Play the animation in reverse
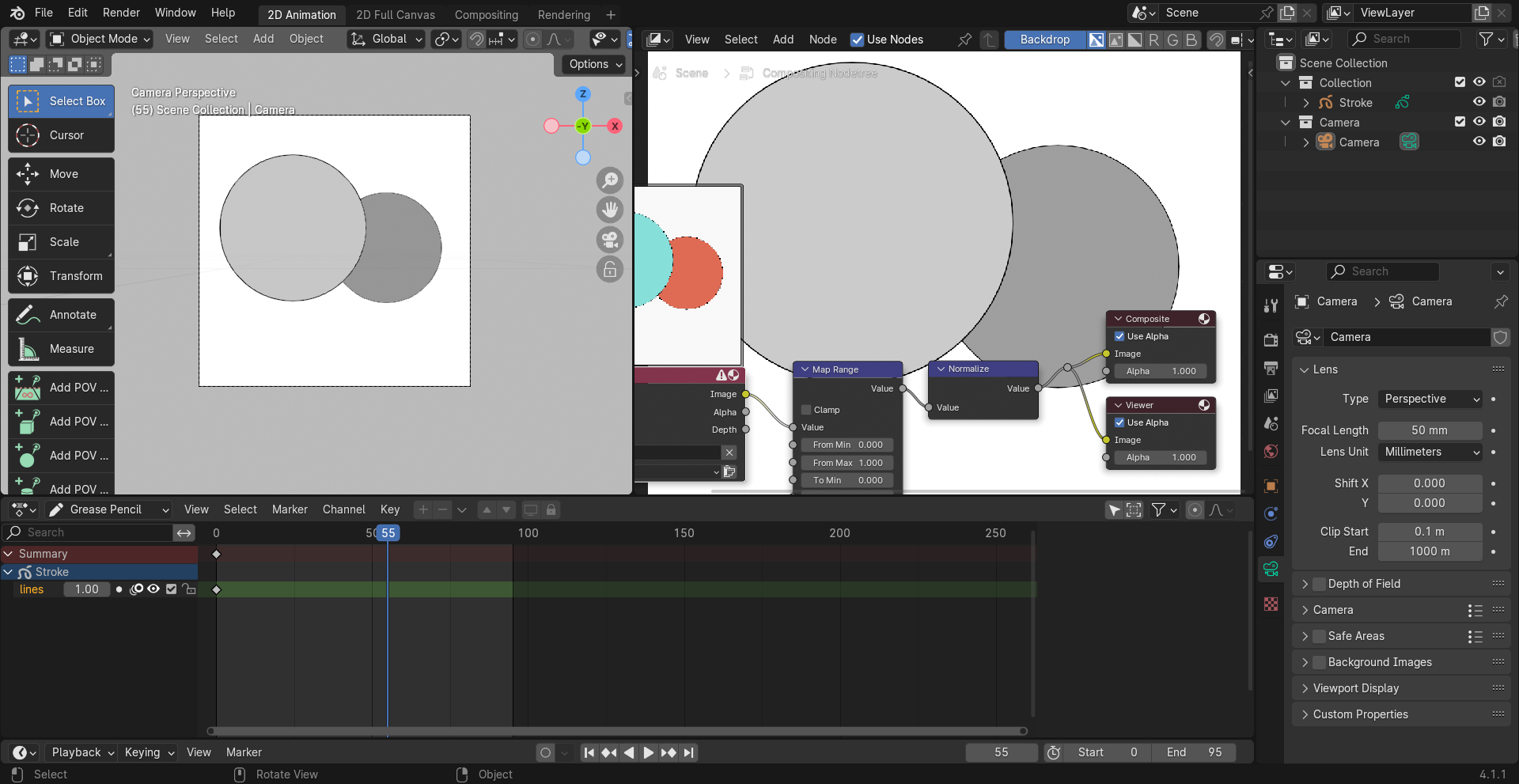Image resolution: width=1519 pixels, height=784 pixels. pyautogui.click(x=629, y=752)
